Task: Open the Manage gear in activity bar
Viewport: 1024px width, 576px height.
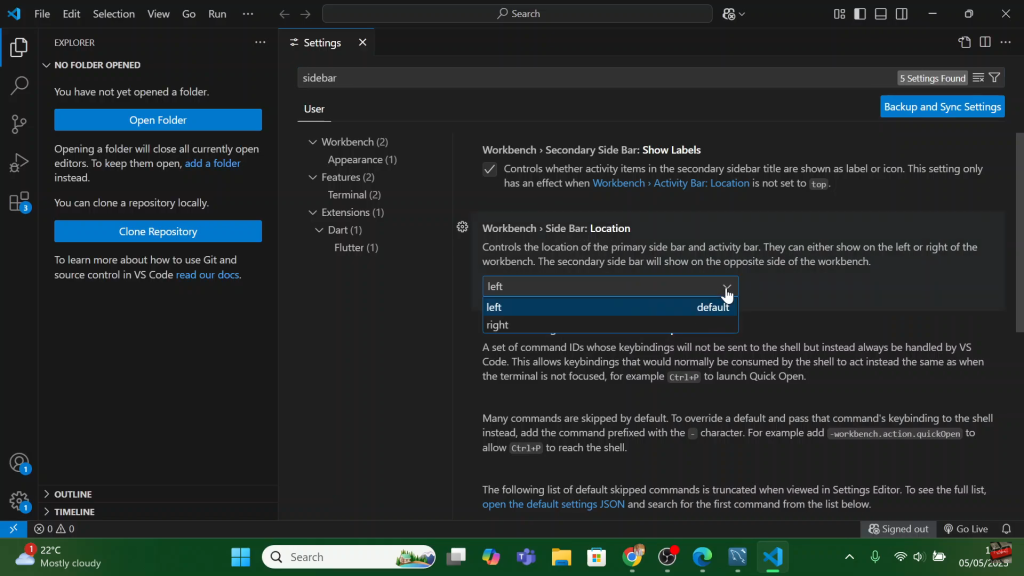Action: pyautogui.click(x=19, y=501)
